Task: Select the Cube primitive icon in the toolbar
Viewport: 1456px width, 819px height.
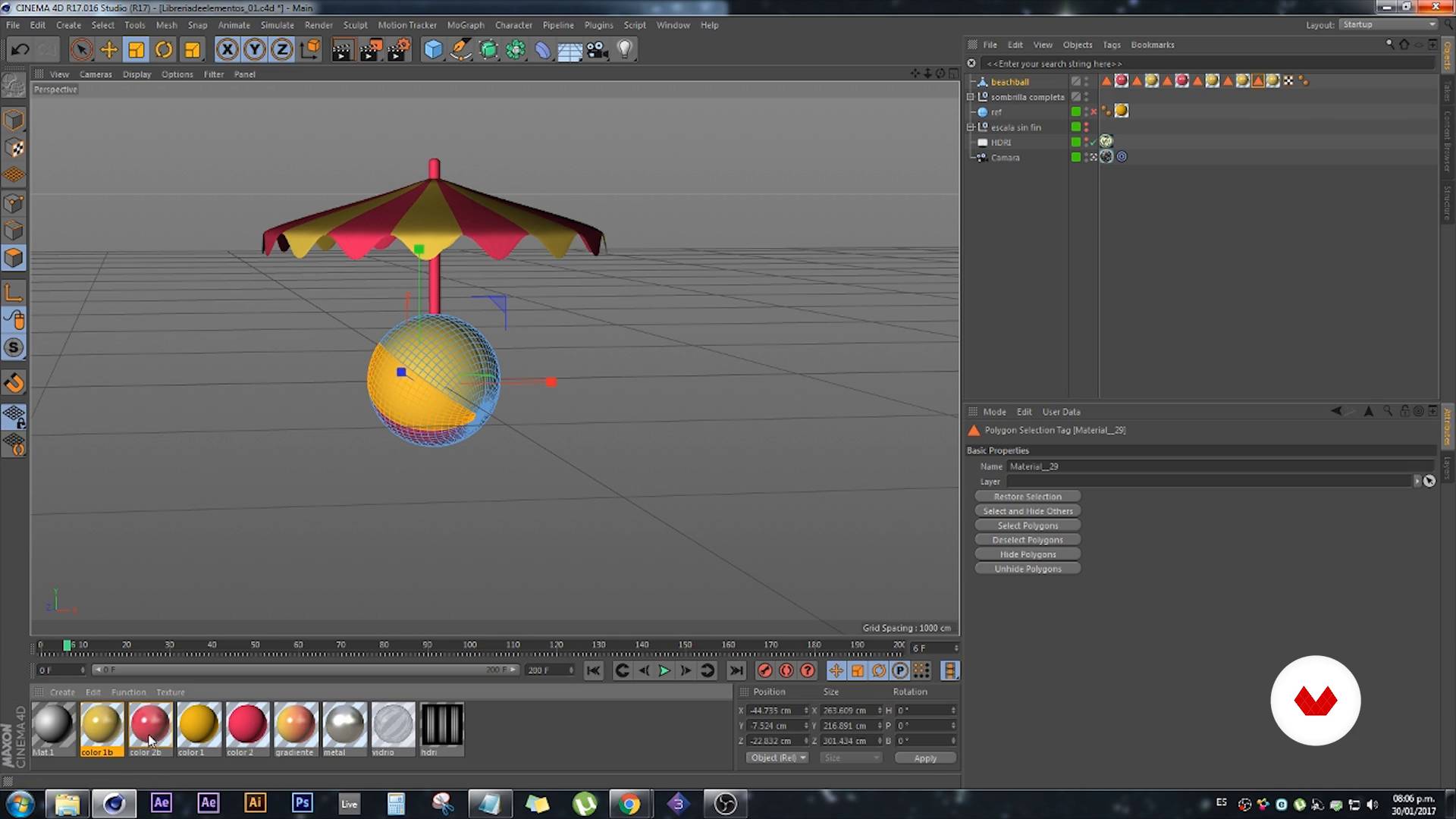Action: point(434,49)
